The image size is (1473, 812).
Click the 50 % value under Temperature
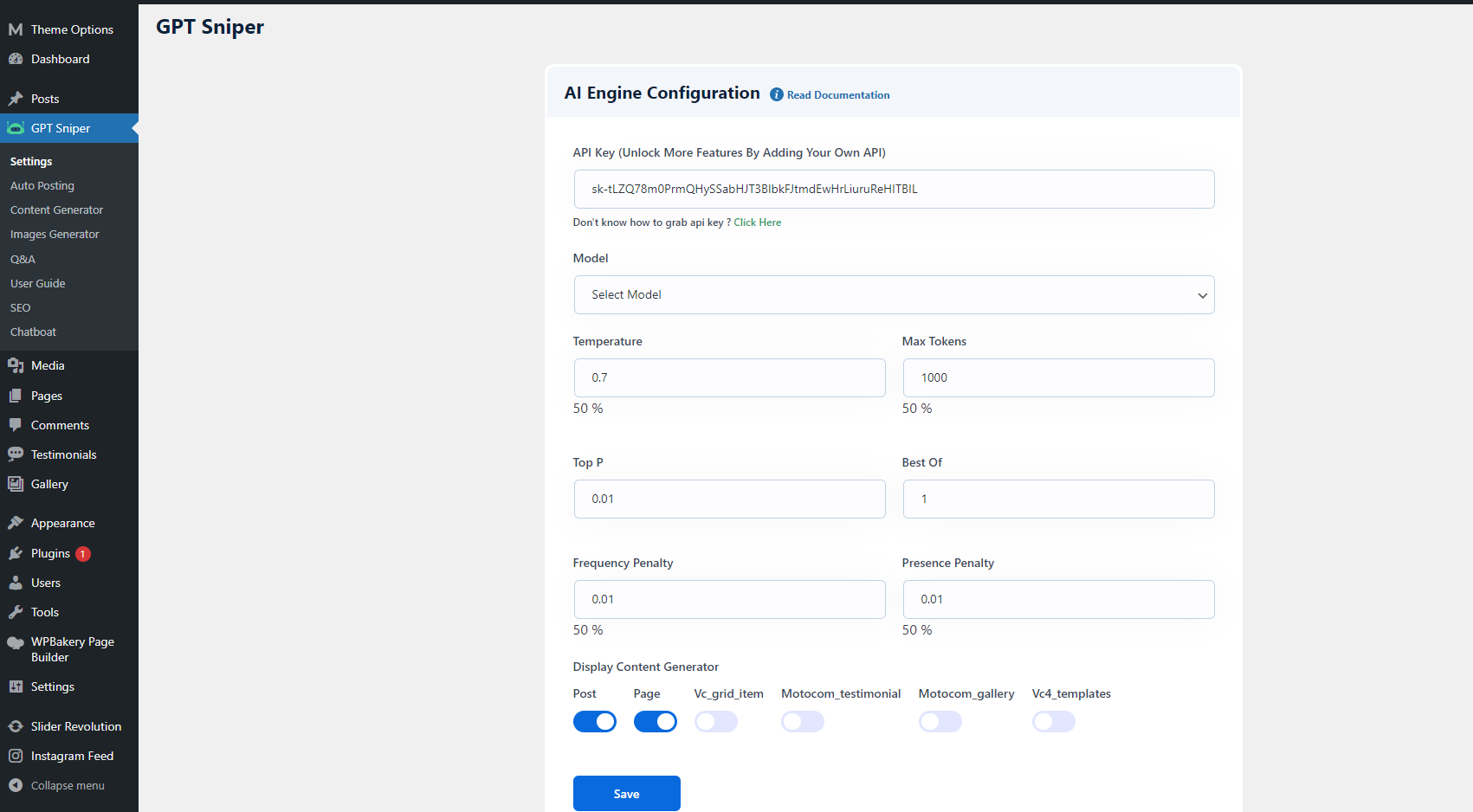point(588,409)
